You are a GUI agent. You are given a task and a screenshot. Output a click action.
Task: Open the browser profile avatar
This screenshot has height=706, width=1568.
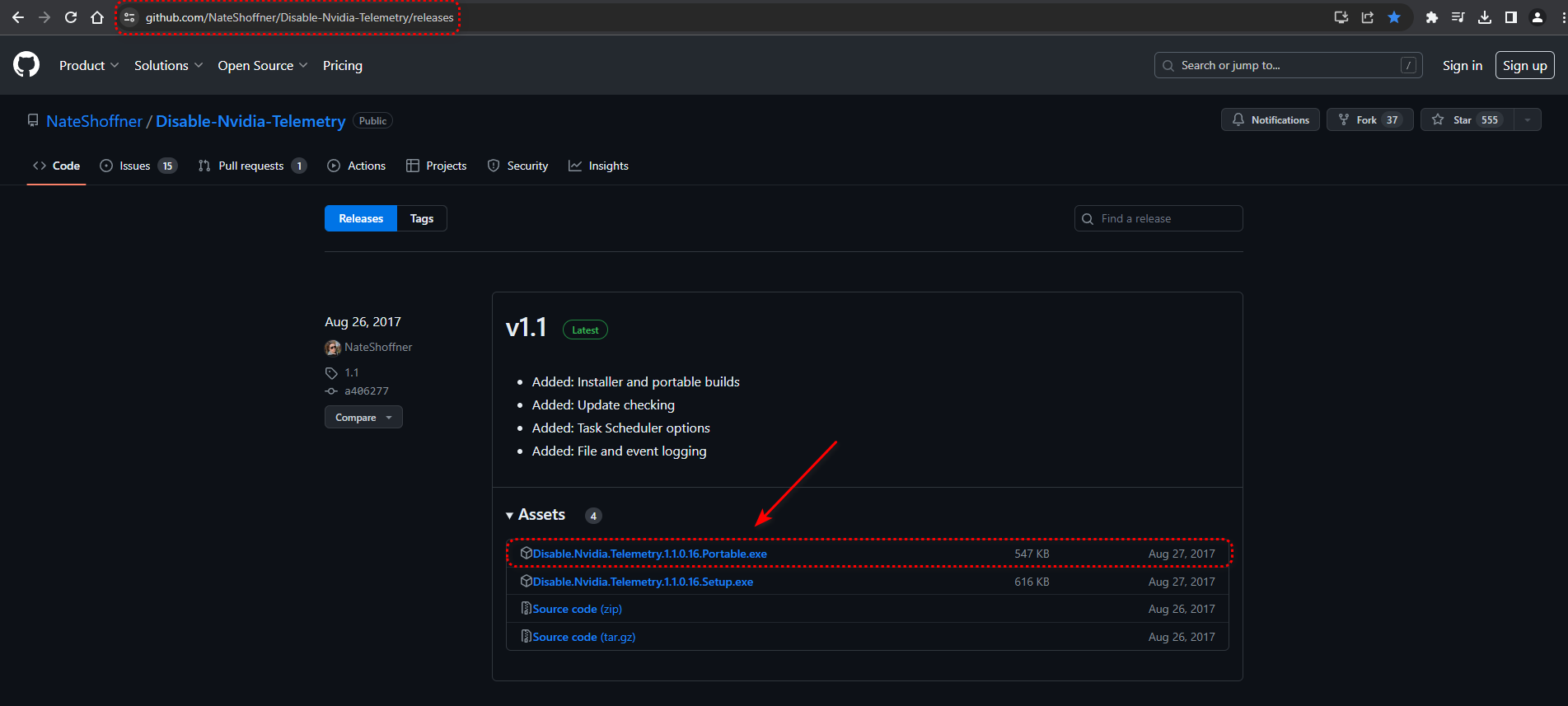point(1538,17)
